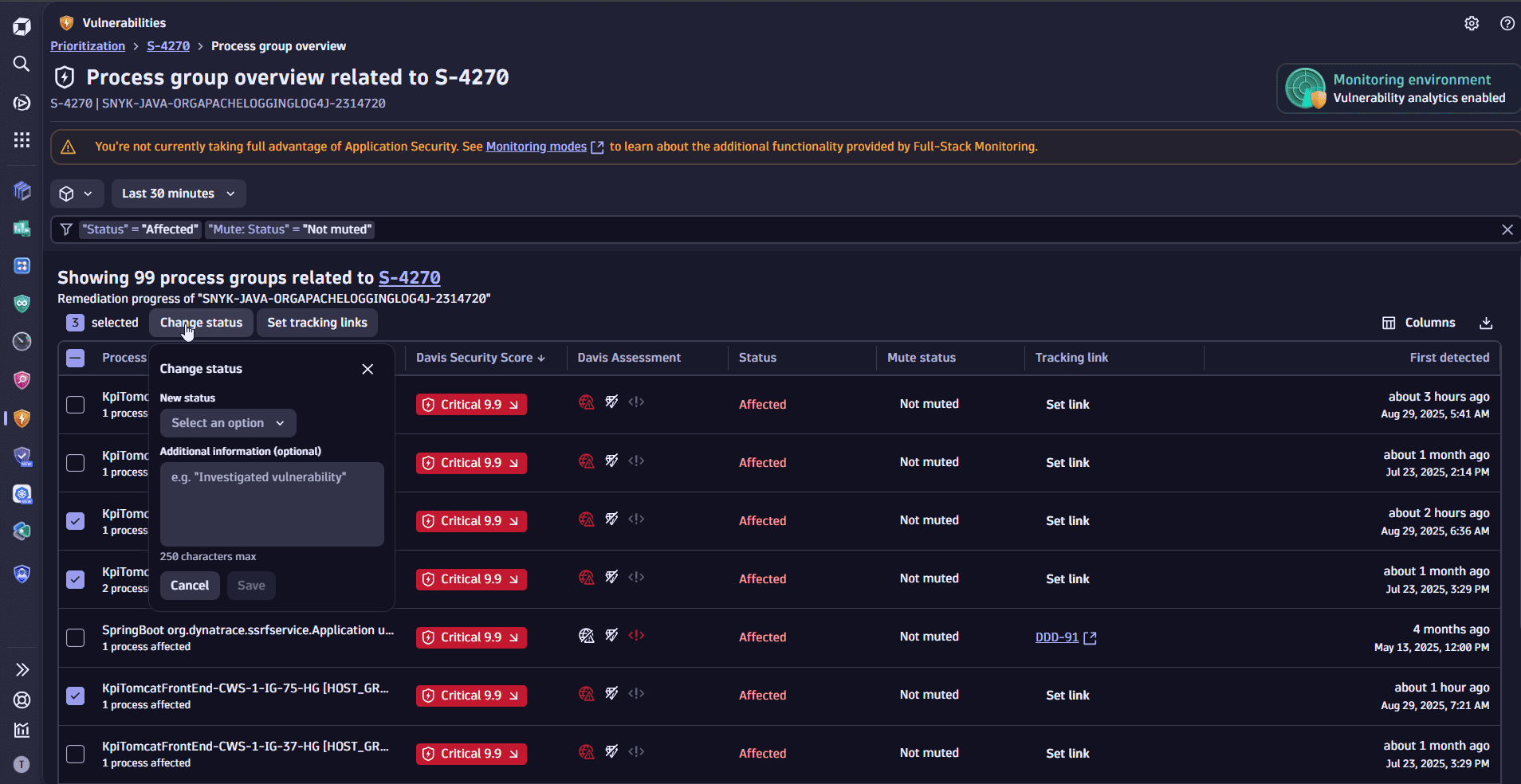
Task: Uncheck the box for the row detected Aug 29, 6:36 AM
Action: click(75, 521)
